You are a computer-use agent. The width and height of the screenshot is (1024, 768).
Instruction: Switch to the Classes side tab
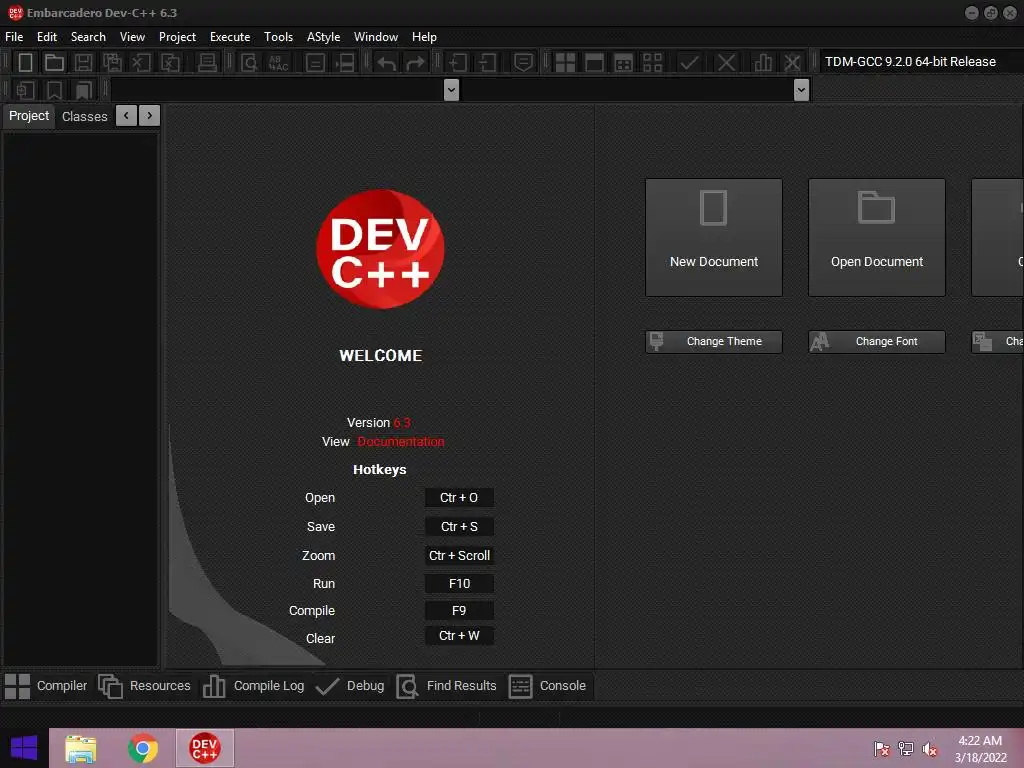pyautogui.click(x=84, y=116)
